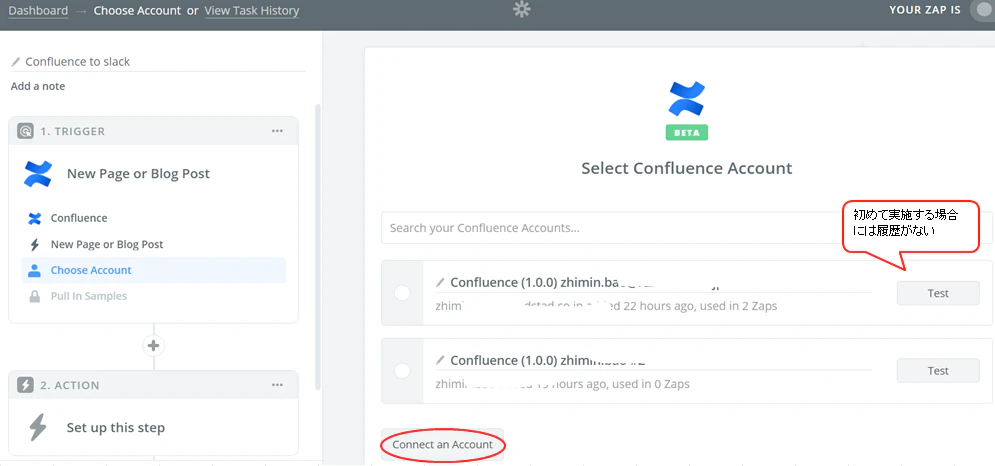Open the Trigger step options menu

click(277, 131)
